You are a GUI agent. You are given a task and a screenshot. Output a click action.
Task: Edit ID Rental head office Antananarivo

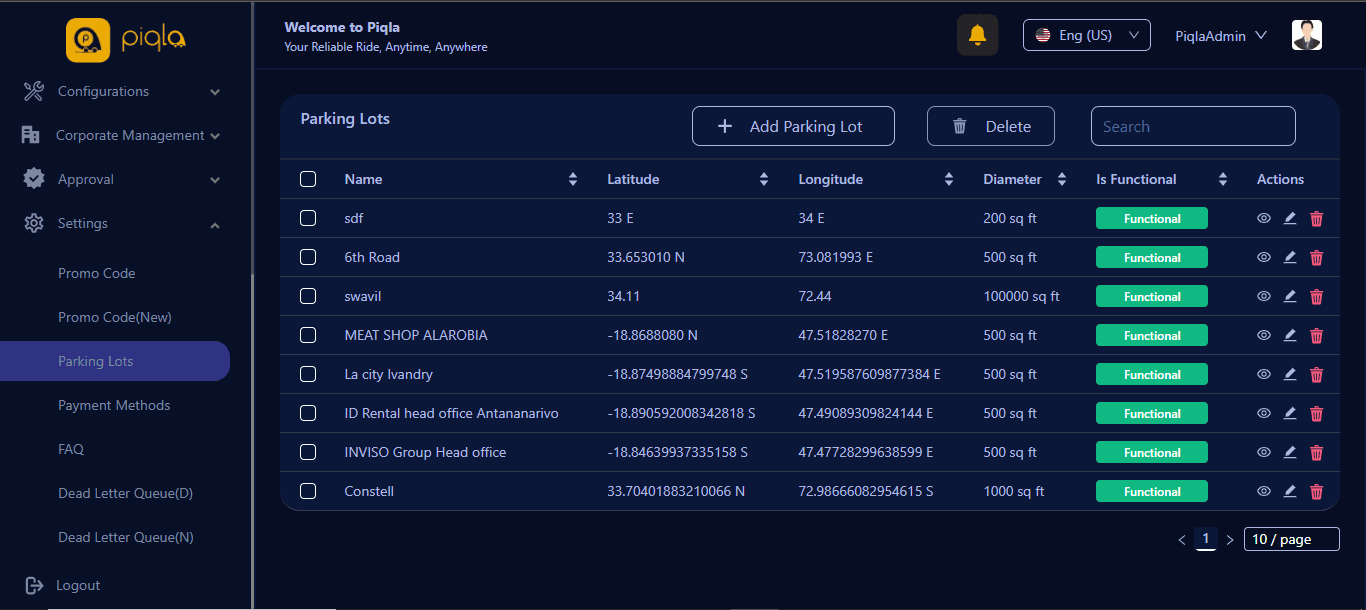[1290, 413]
